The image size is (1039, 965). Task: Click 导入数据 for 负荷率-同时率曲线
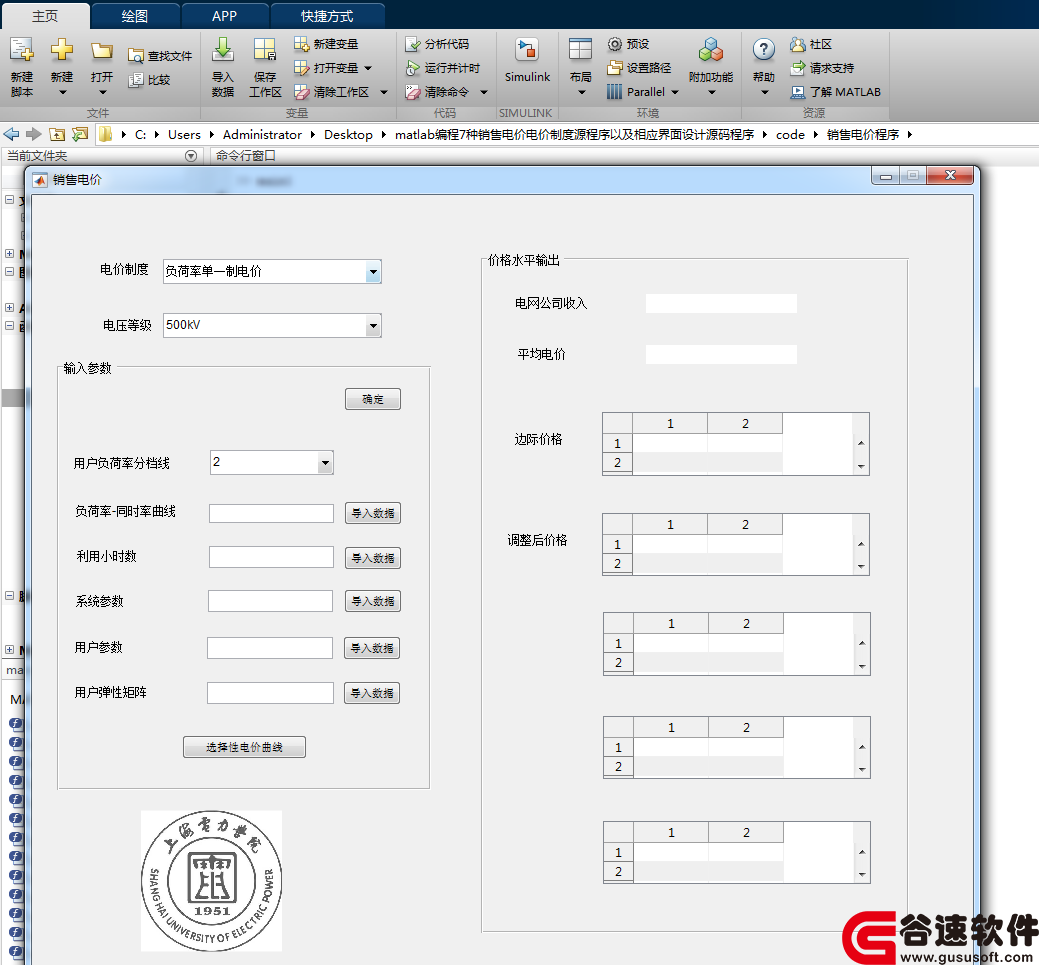372,513
